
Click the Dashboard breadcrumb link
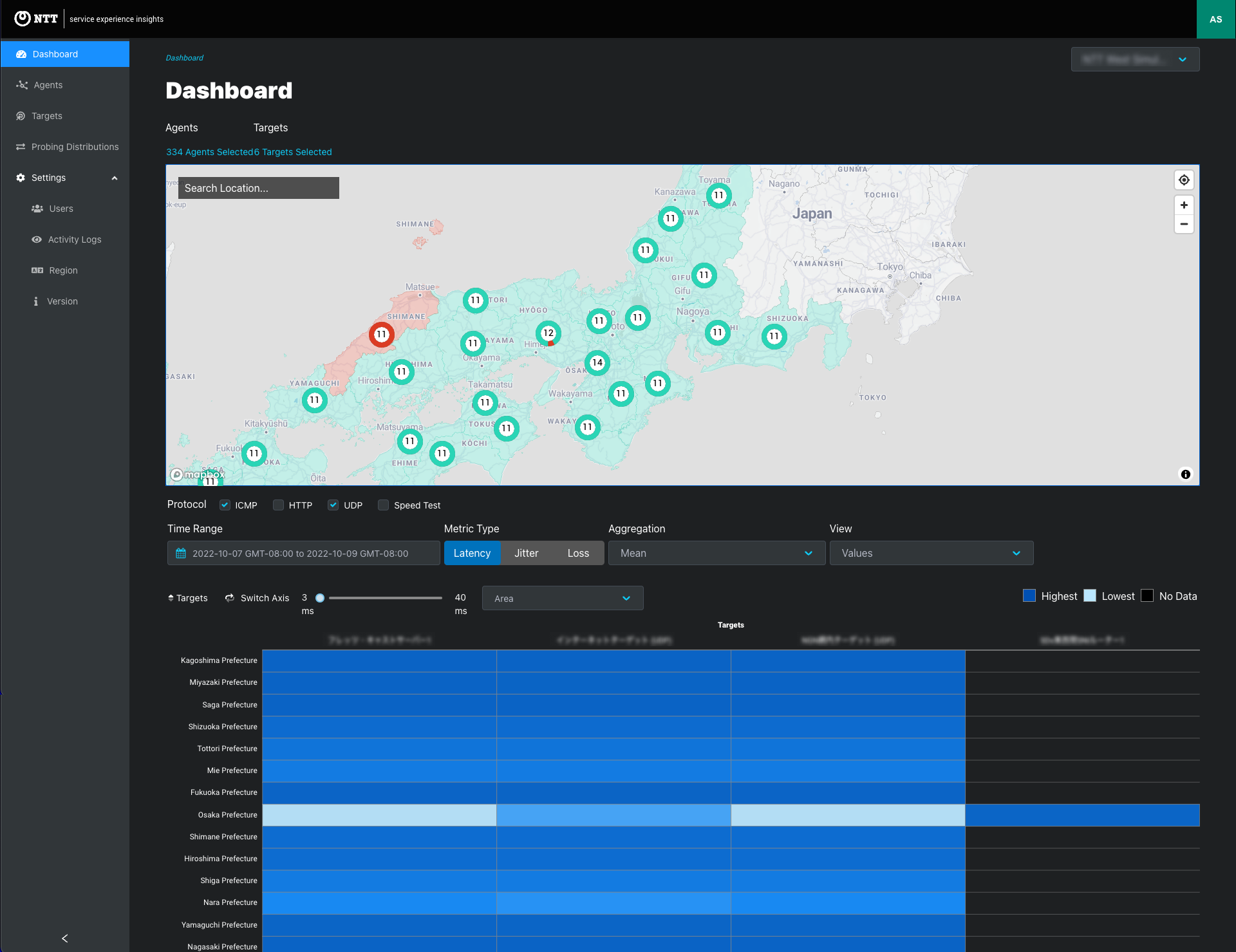pos(185,58)
